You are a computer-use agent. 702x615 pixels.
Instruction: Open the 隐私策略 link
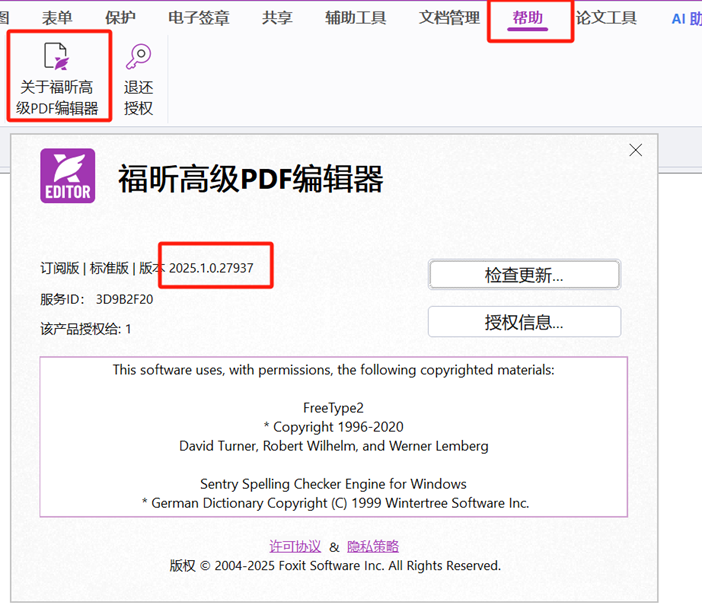point(372,546)
